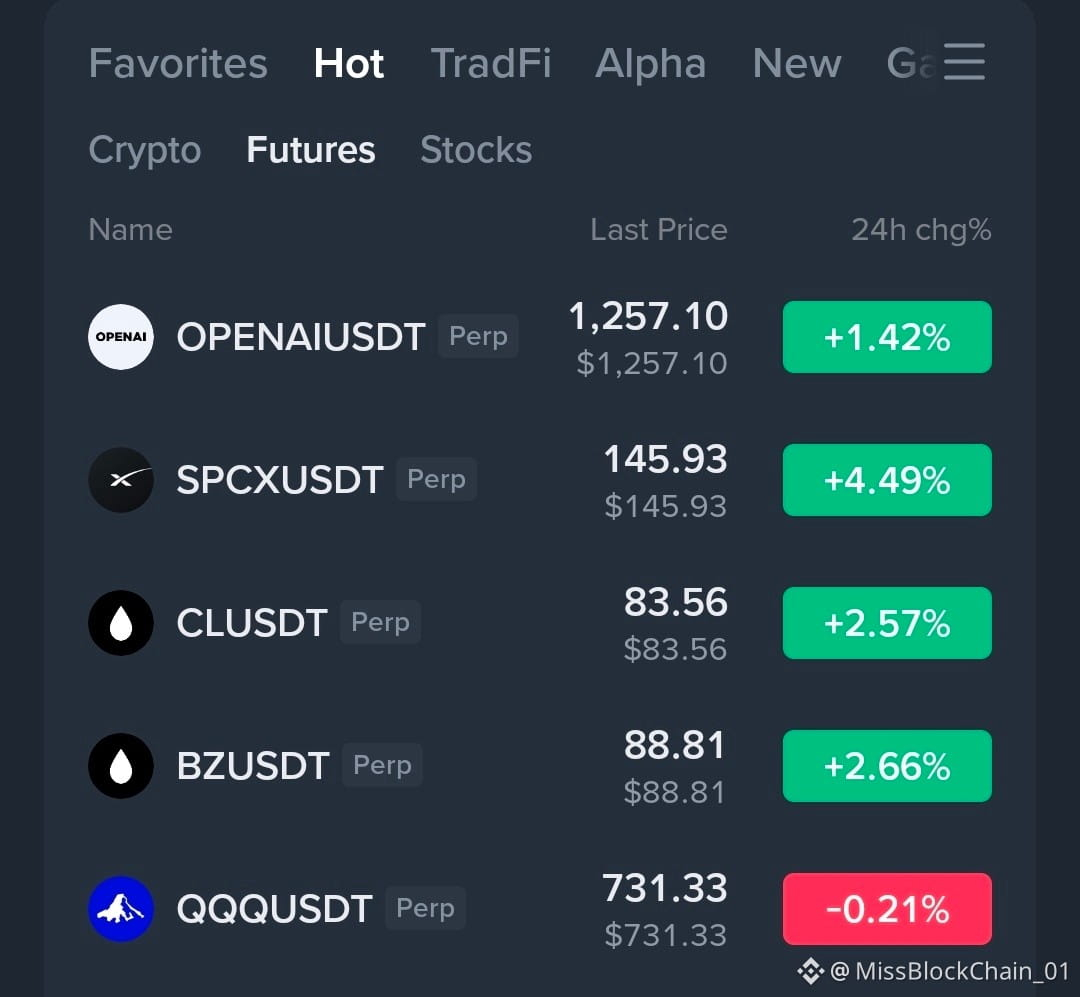Open the SPCXUSDT Perp contract row
Viewport: 1080px width, 997px height.
point(540,480)
